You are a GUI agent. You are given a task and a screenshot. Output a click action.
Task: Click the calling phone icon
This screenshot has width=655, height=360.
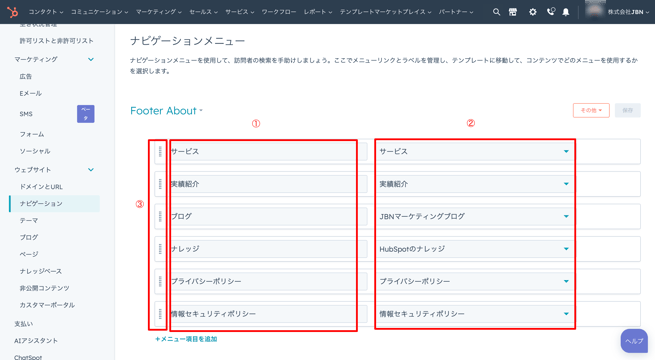[x=551, y=12]
